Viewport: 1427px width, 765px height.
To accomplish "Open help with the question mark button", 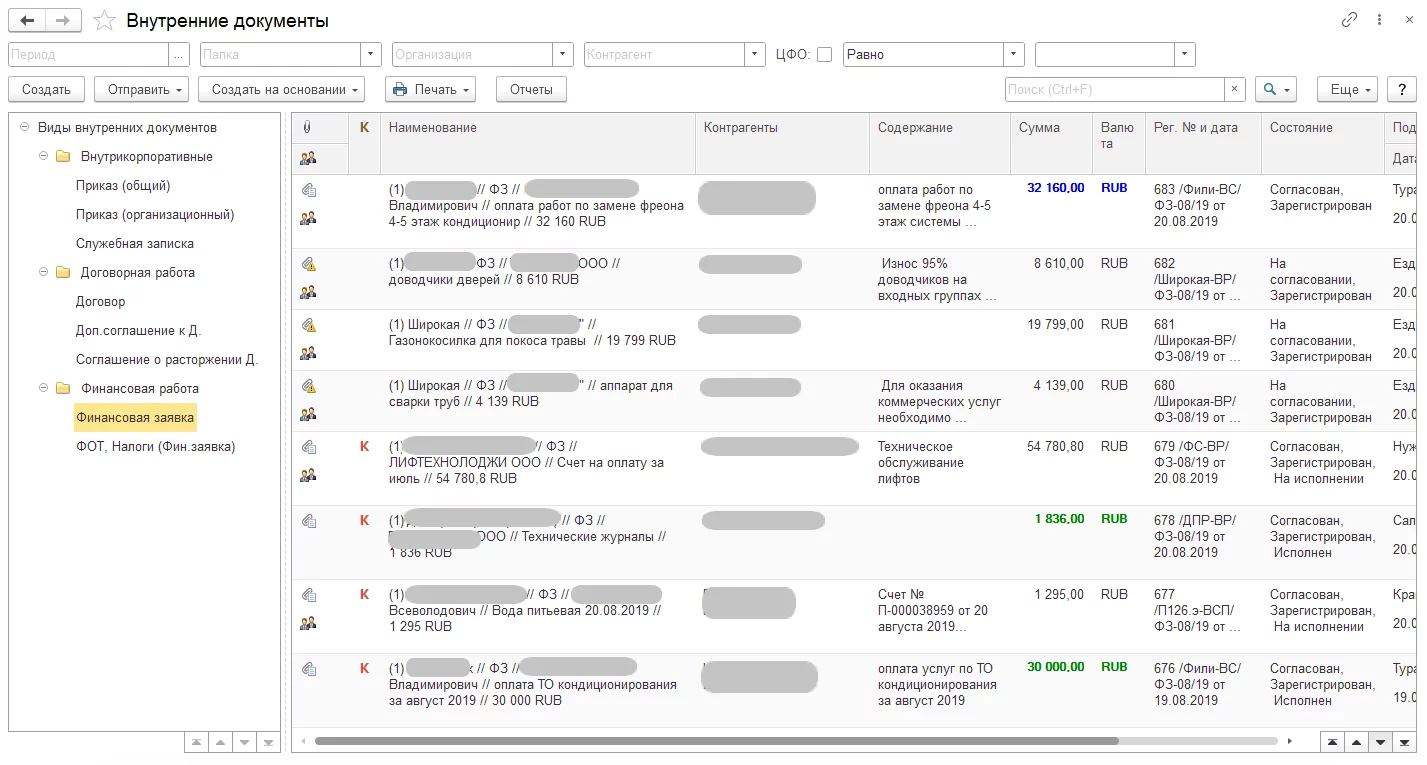I will 1403,89.
